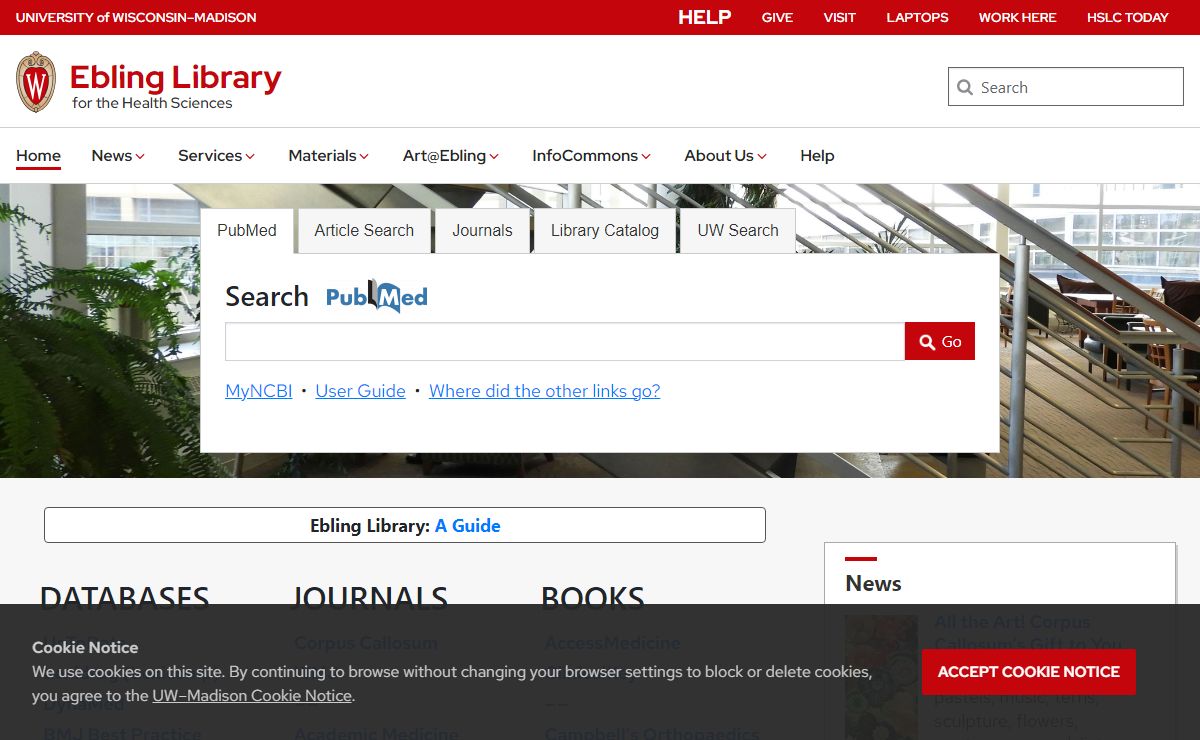Click the HSLC TODAY link
1200x740 pixels.
[x=1128, y=17]
